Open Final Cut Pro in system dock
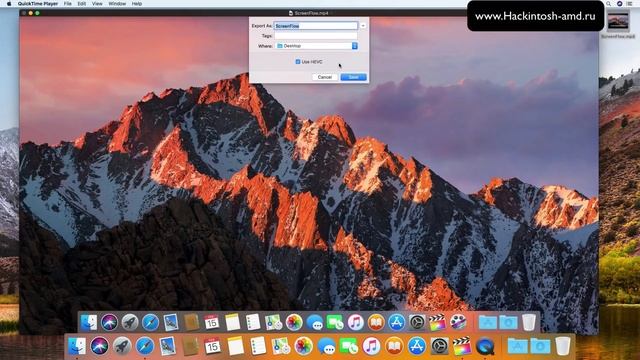 click(x=462, y=346)
